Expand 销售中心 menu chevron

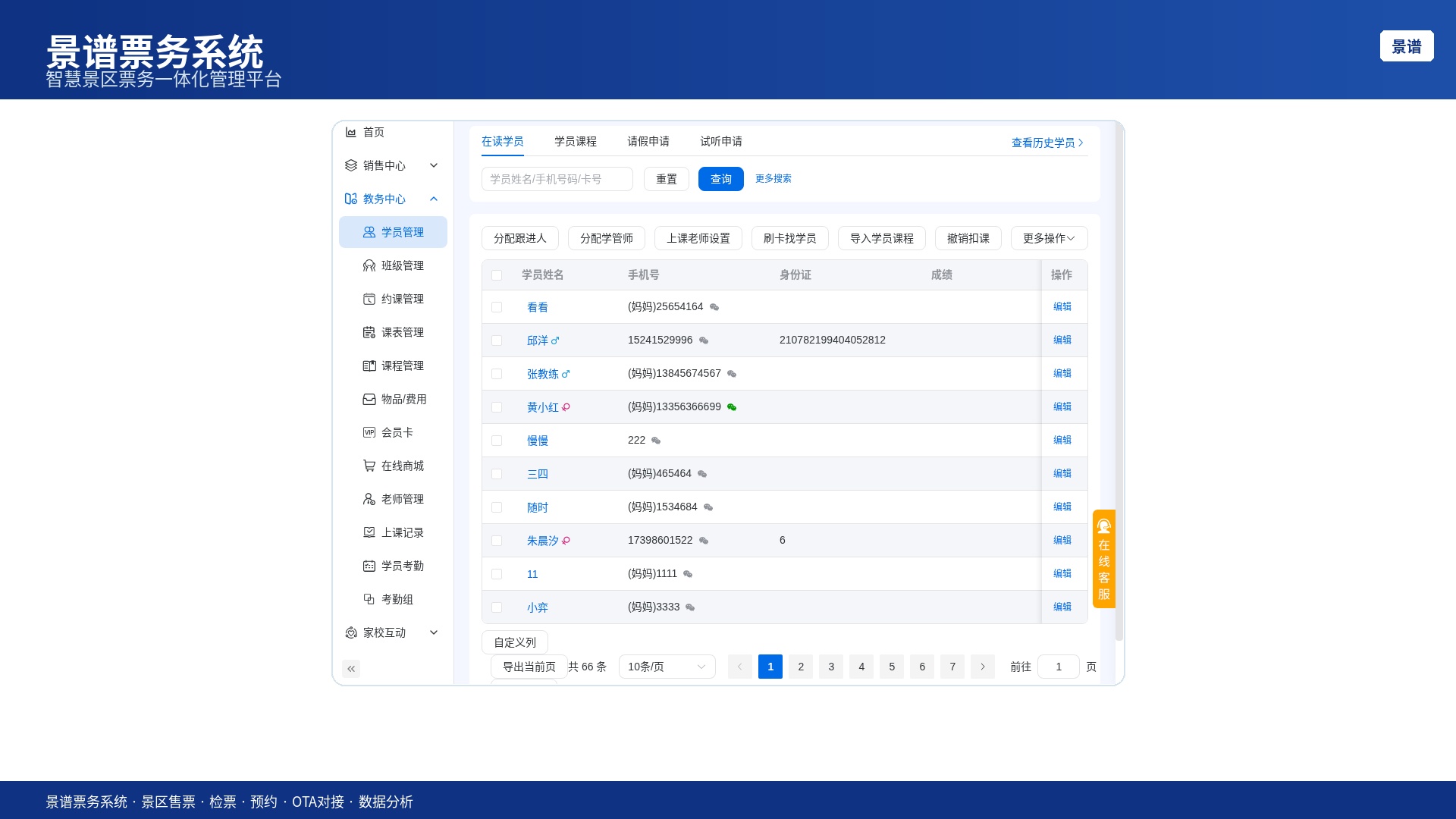click(434, 165)
